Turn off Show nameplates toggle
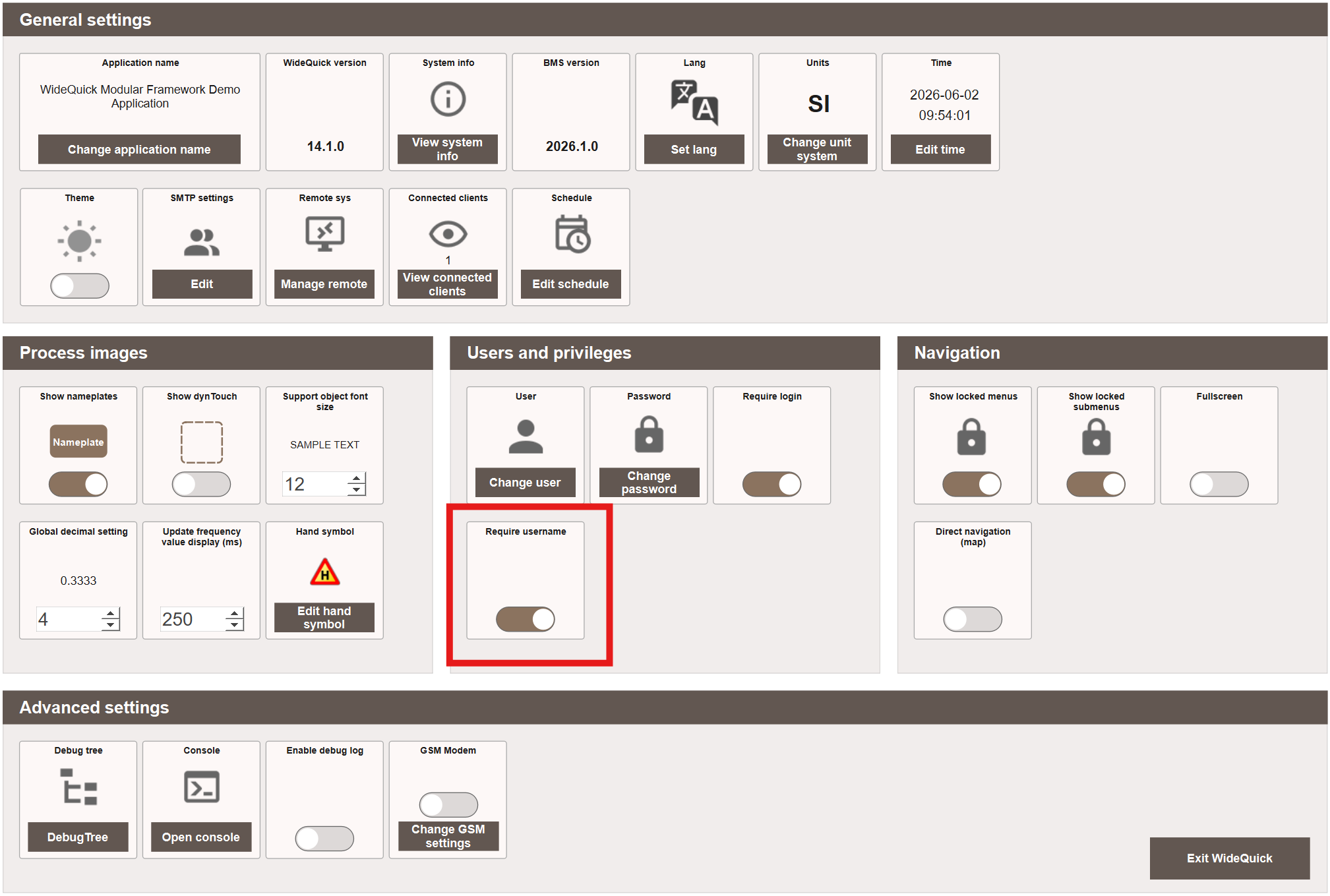Image resolution: width=1330 pixels, height=896 pixels. click(78, 485)
